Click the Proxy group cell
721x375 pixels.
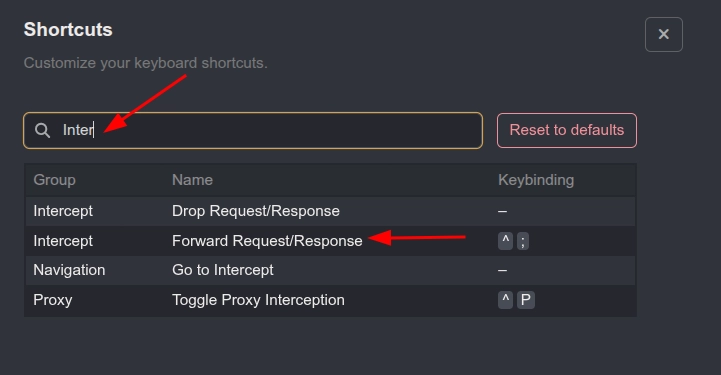(x=52, y=300)
